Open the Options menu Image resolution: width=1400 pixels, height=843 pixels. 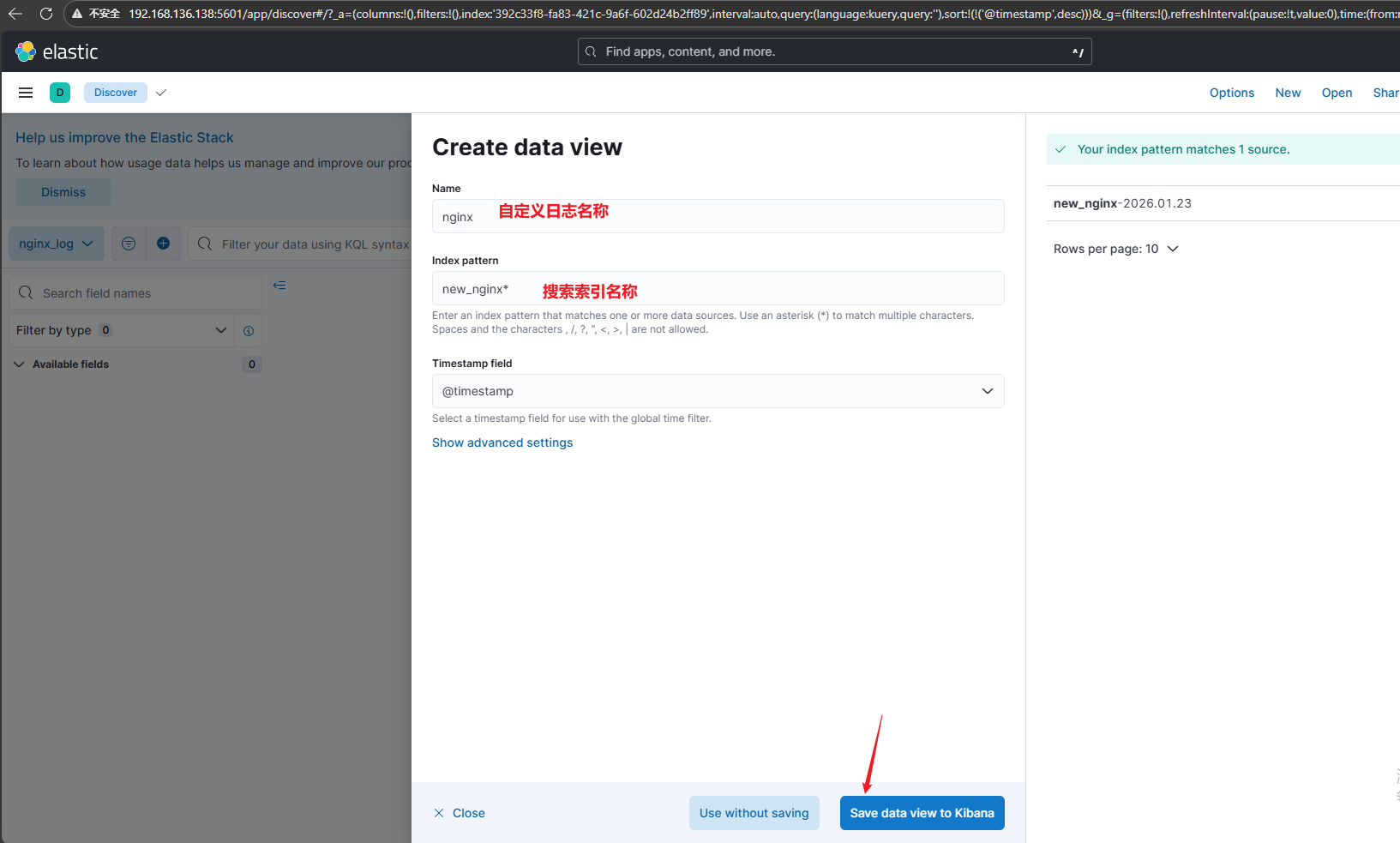(1231, 93)
